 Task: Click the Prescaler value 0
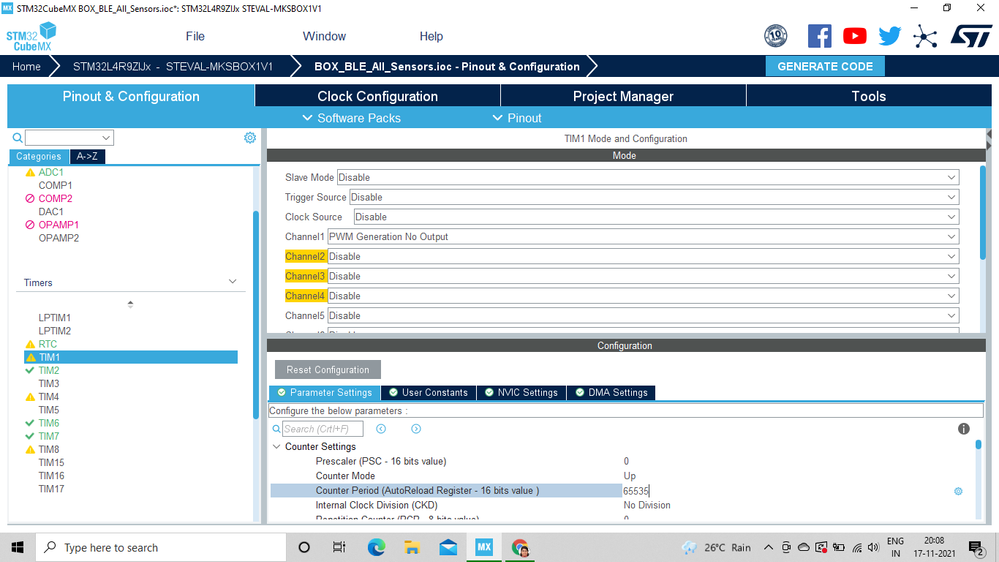click(626, 461)
